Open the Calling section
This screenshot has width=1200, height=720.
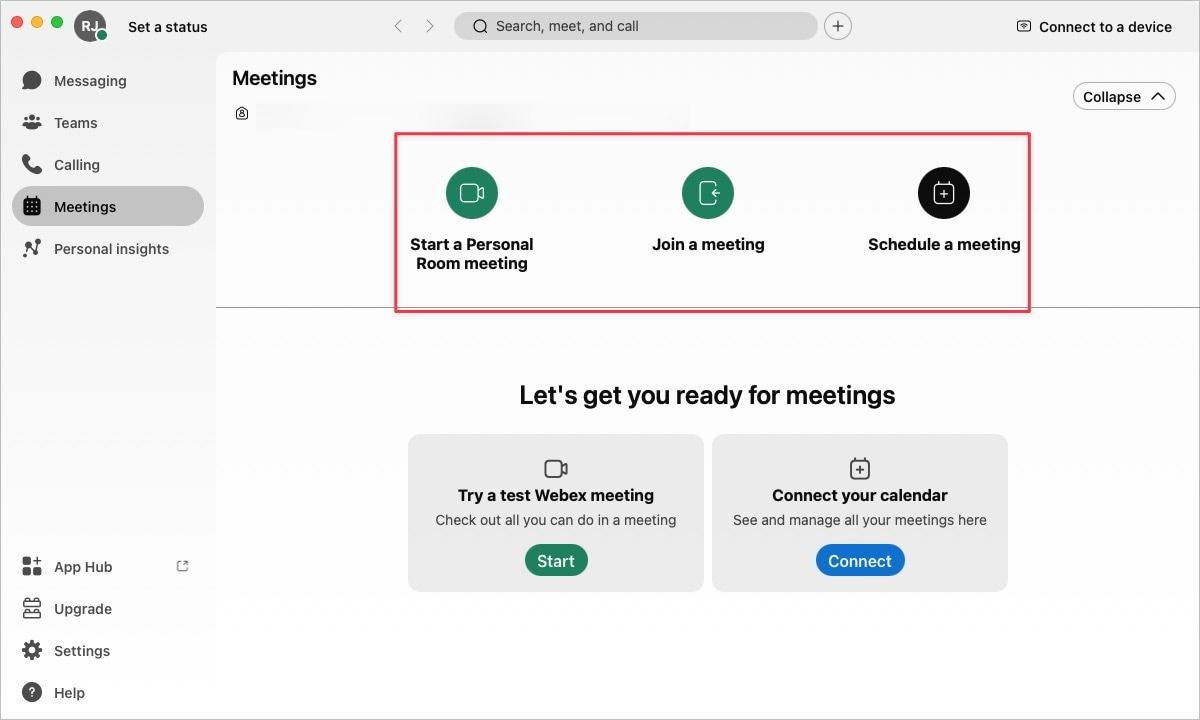76,165
